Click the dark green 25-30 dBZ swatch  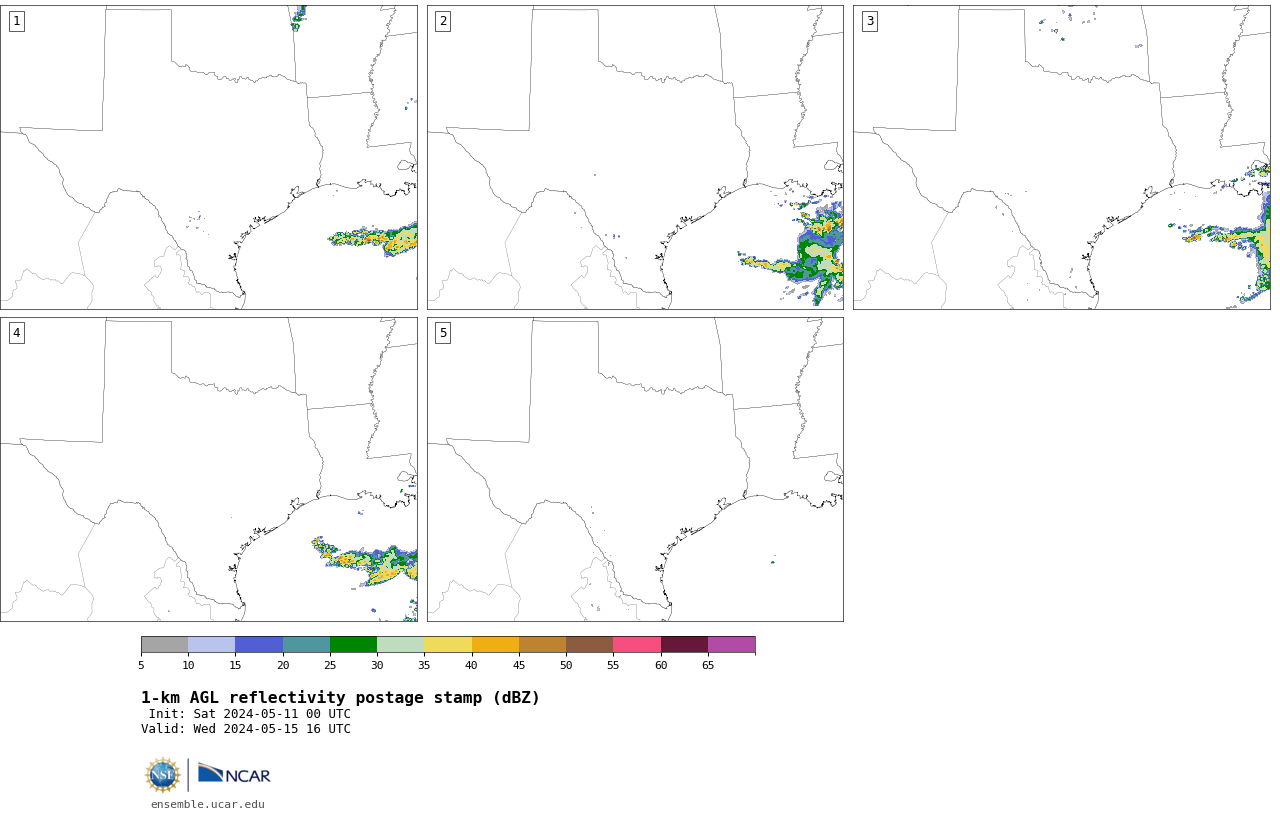coord(353,644)
